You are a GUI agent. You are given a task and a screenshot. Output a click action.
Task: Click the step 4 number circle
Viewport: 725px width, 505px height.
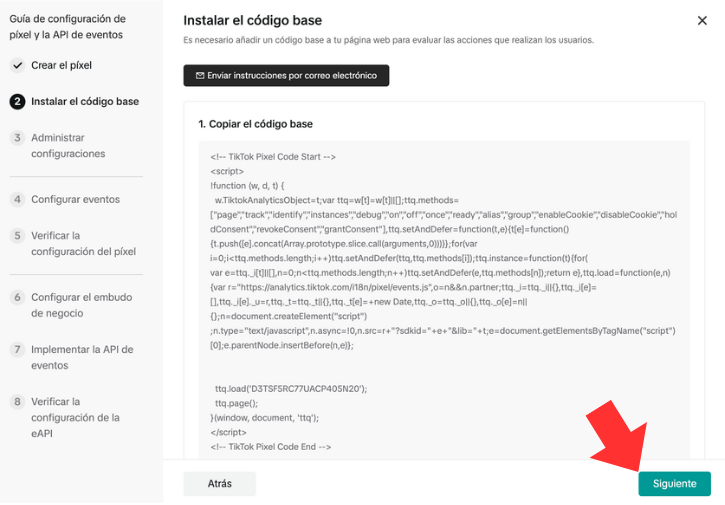(x=17, y=199)
